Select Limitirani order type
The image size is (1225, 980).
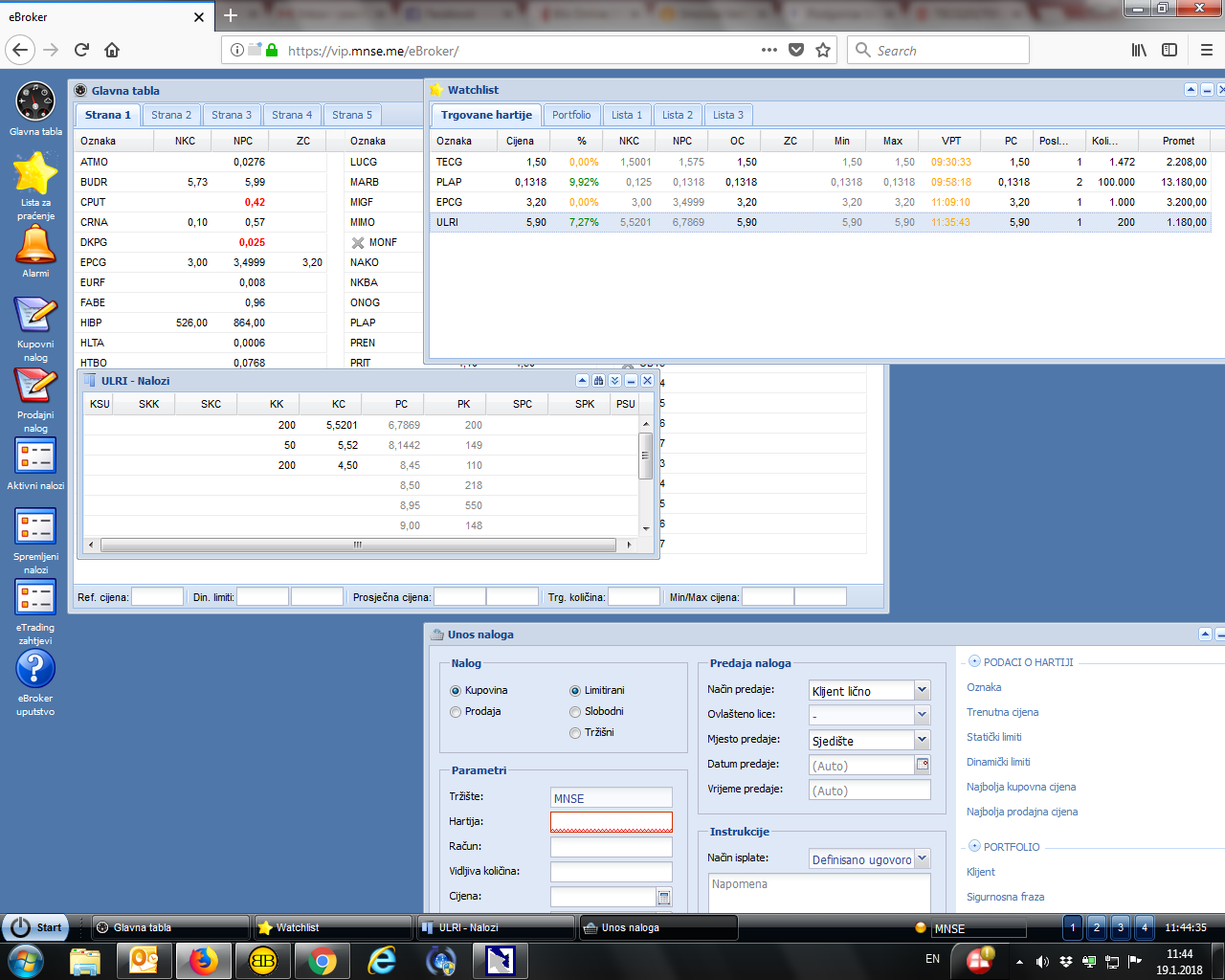point(575,691)
